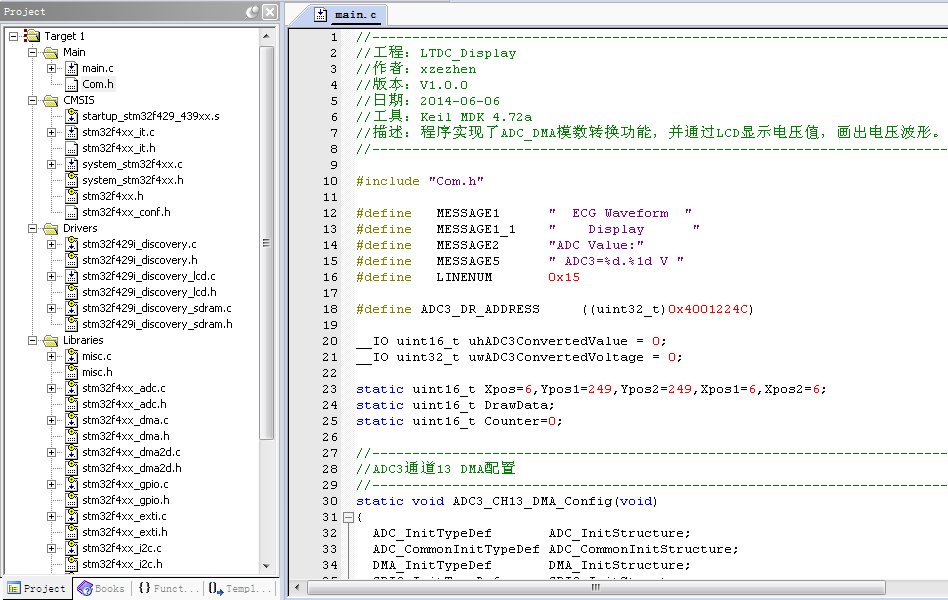Select the main.c editor tab
This screenshot has height=600, width=948.
tap(347, 15)
